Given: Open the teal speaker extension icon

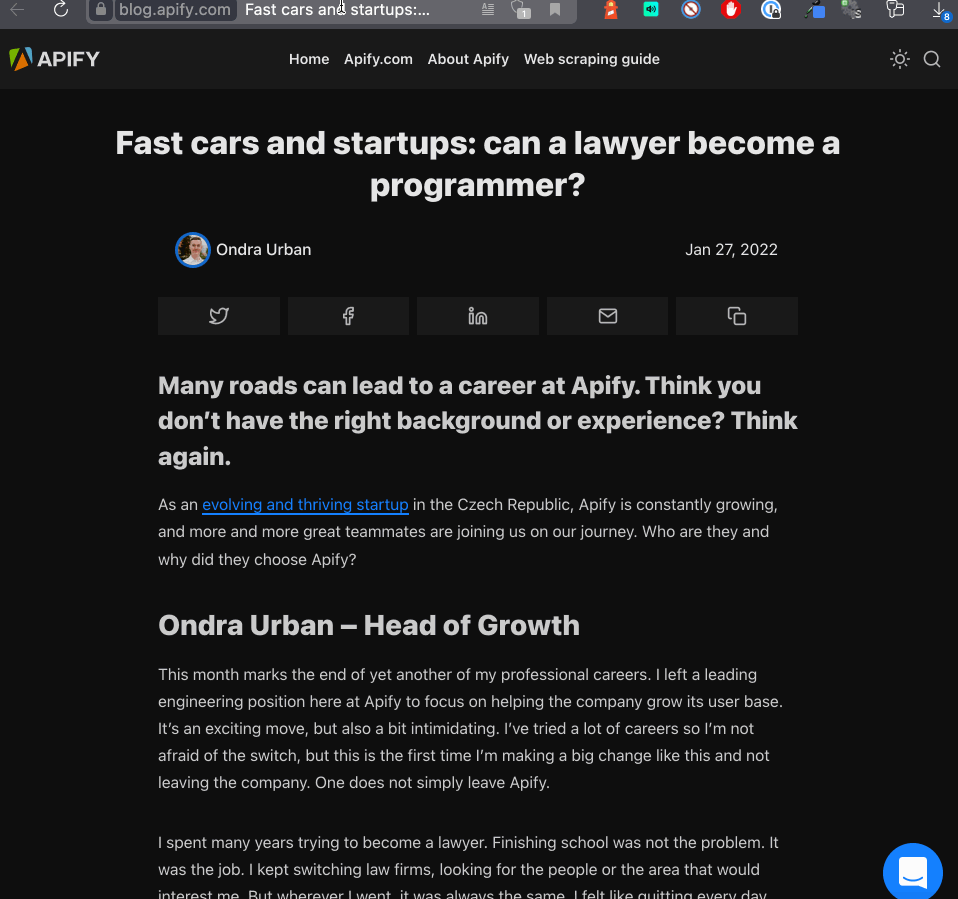Looking at the screenshot, I should tap(651, 10).
